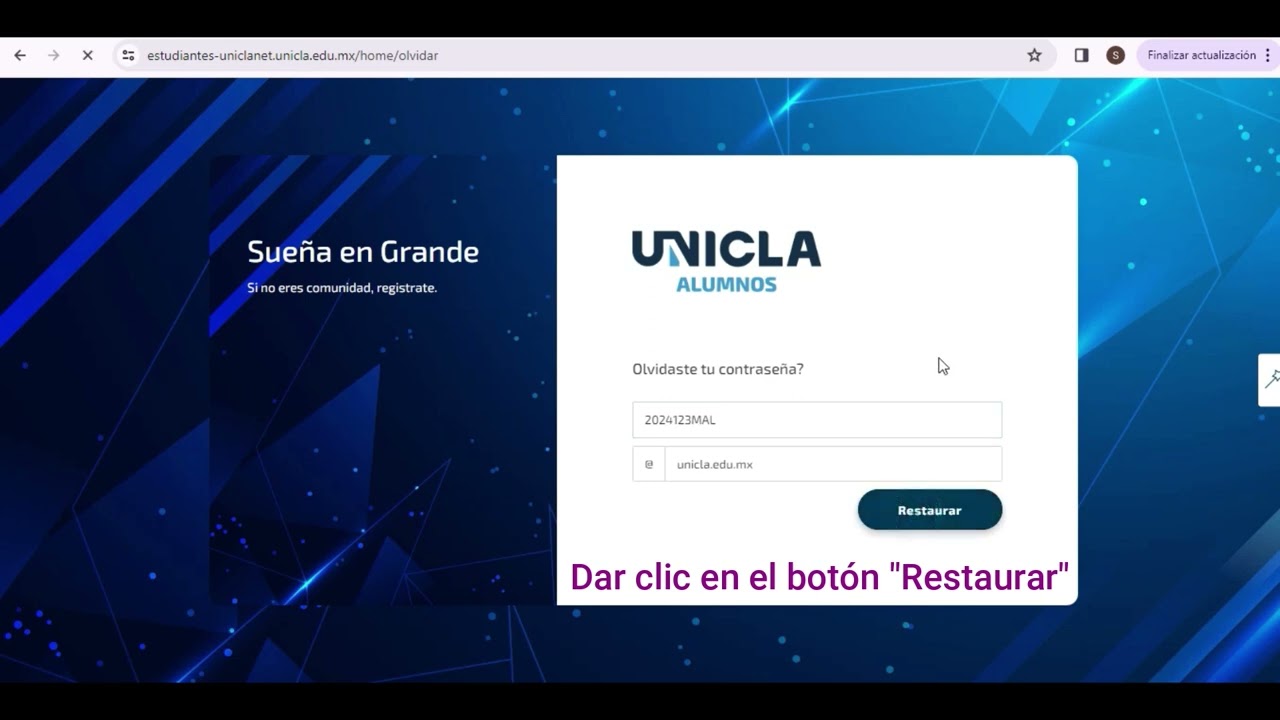Click the address bar URL
This screenshot has width=1280, height=720.
tap(293, 56)
